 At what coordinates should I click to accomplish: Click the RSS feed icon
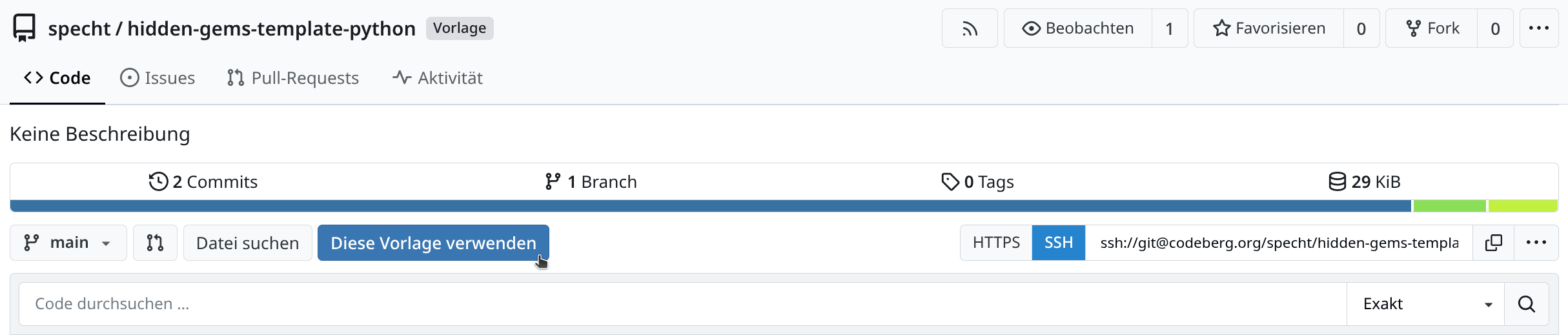970,28
